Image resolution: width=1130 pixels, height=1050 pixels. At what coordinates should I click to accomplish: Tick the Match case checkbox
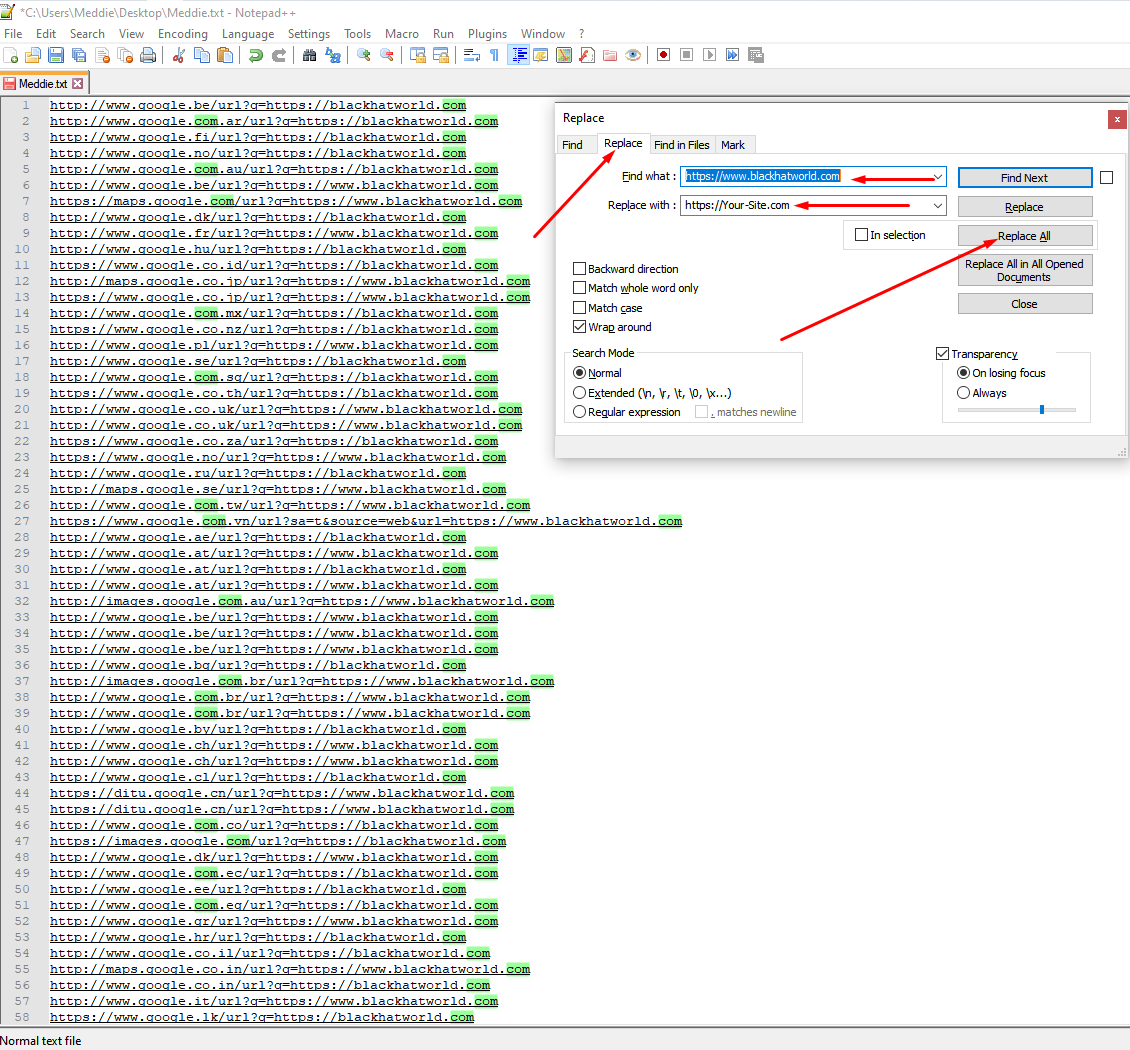click(x=579, y=307)
